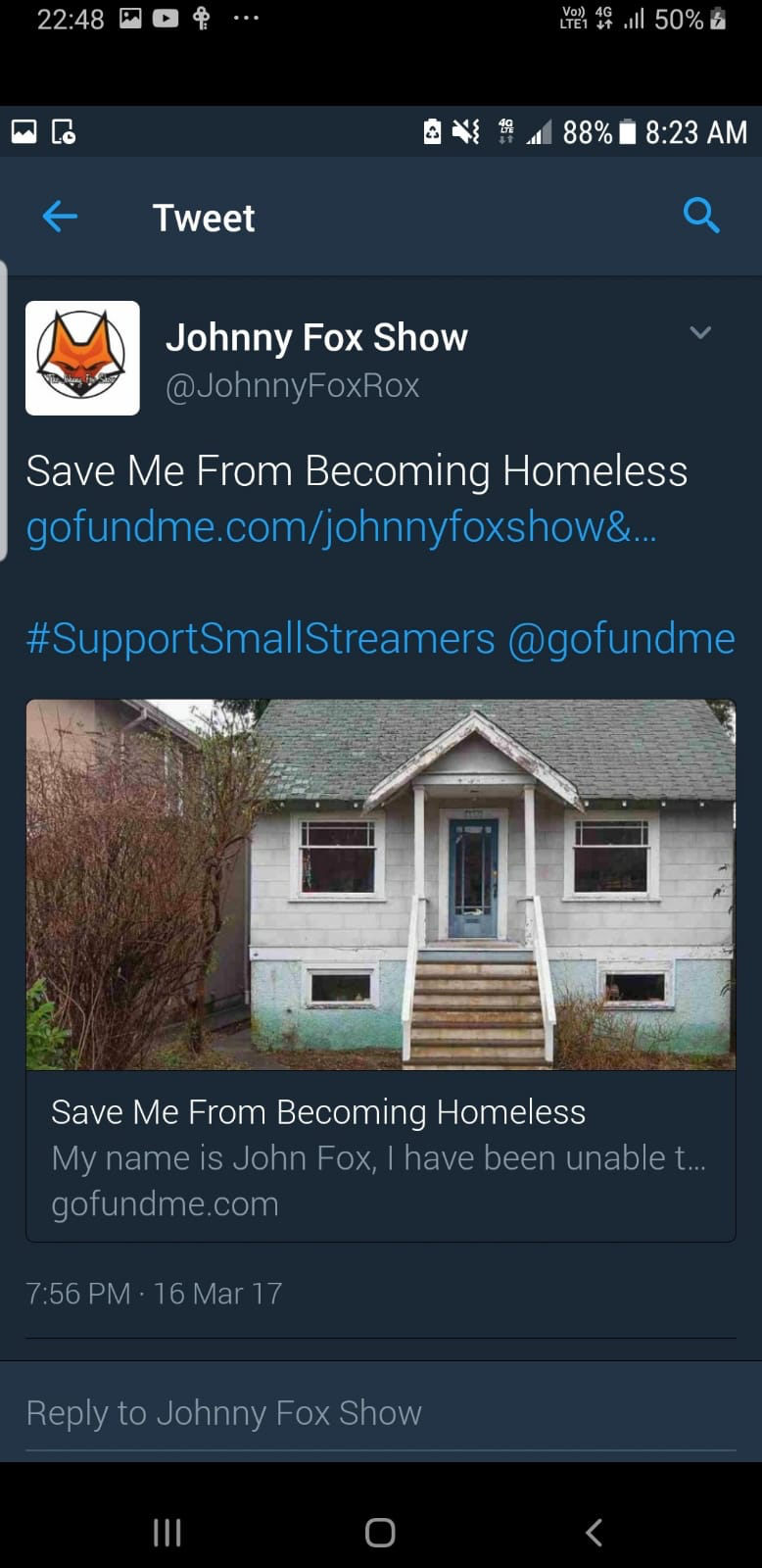
Task: Tap the three-dot overflow in status bar
Action: click(246, 19)
